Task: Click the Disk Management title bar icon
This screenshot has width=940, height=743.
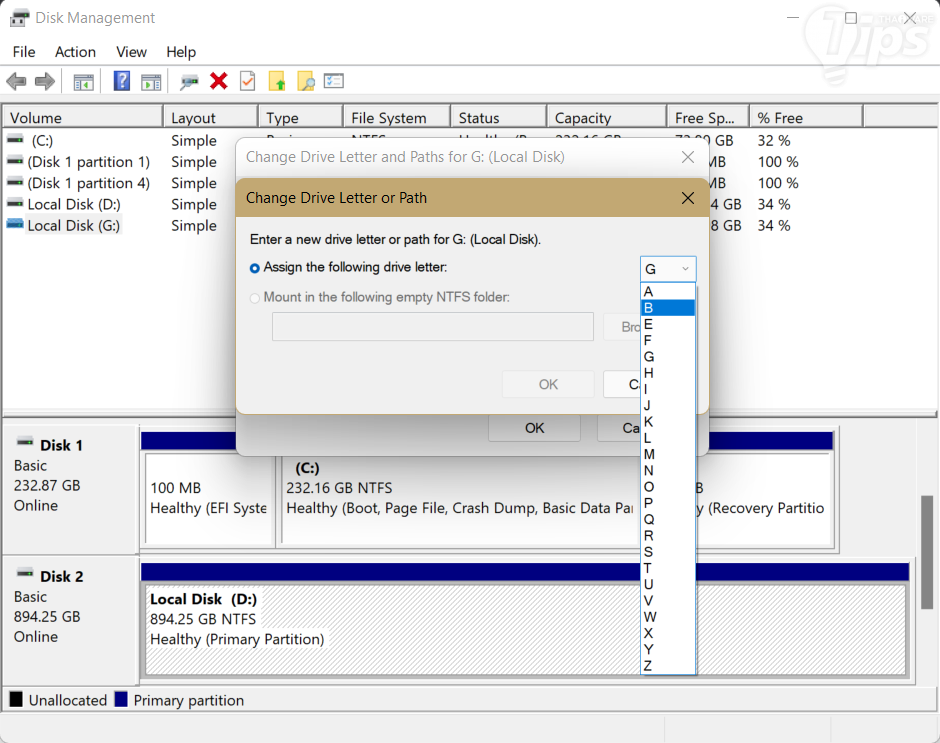Action: (x=19, y=18)
